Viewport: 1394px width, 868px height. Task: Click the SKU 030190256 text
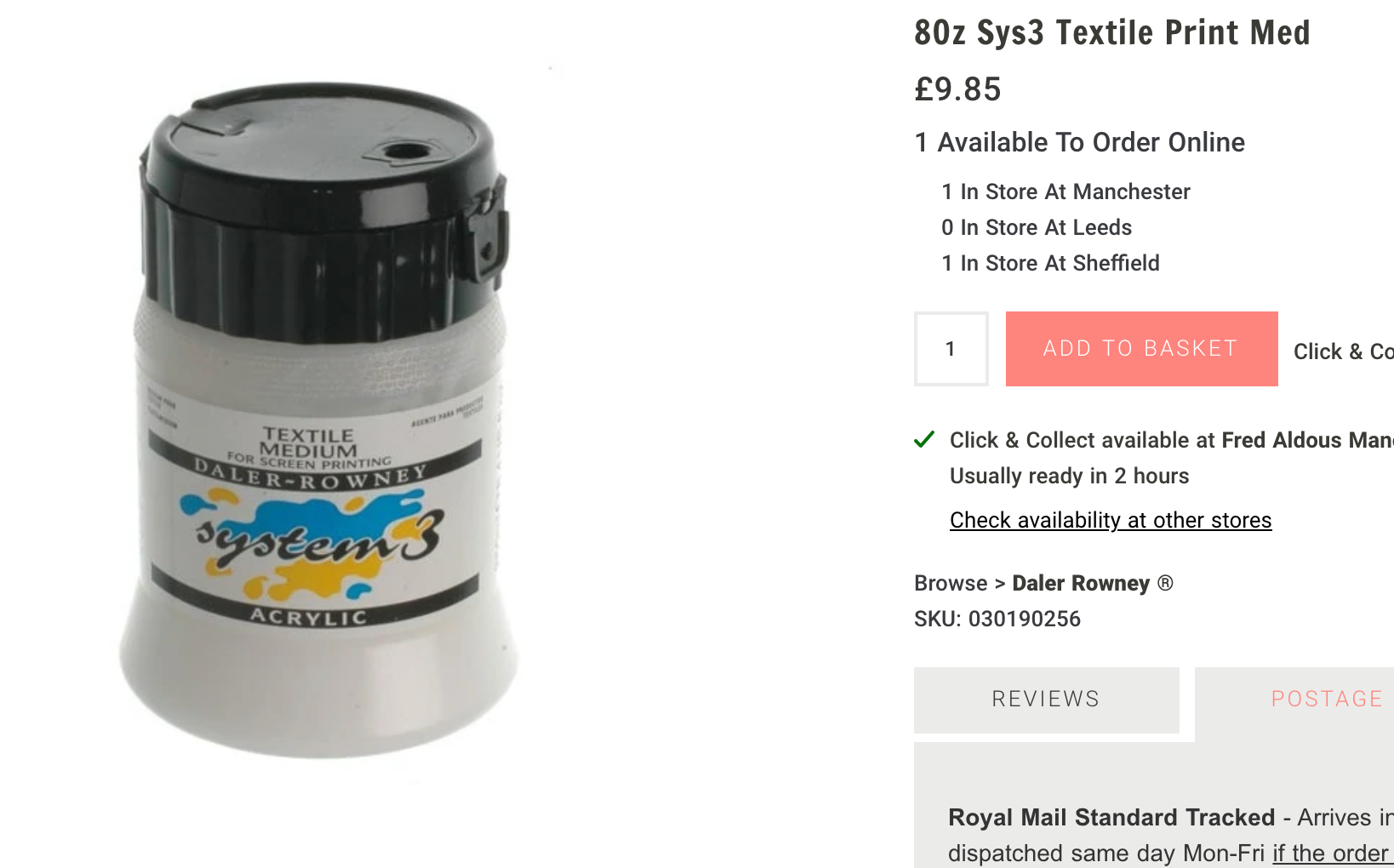click(997, 619)
